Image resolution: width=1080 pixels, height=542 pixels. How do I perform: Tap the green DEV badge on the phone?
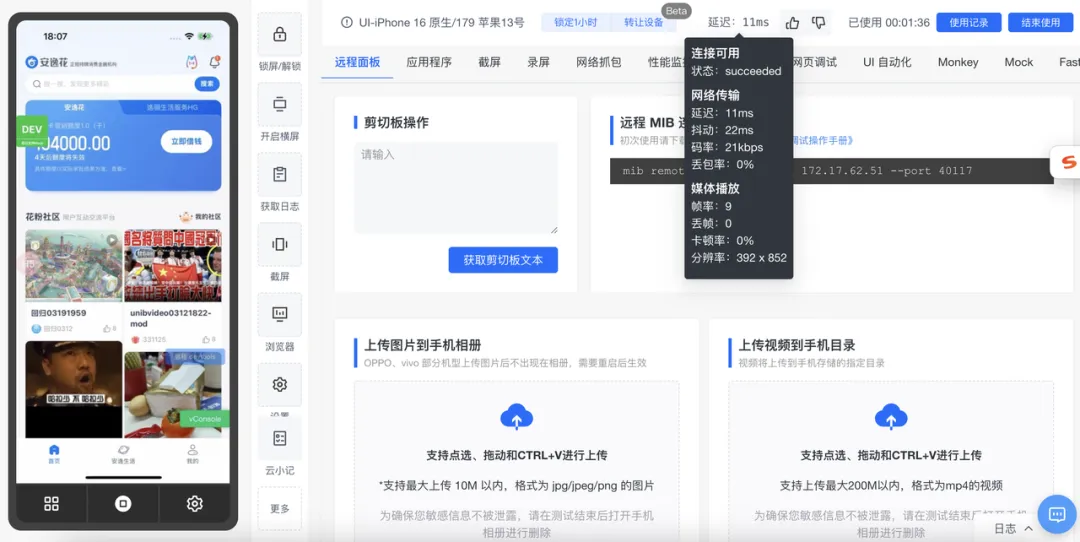click(32, 131)
